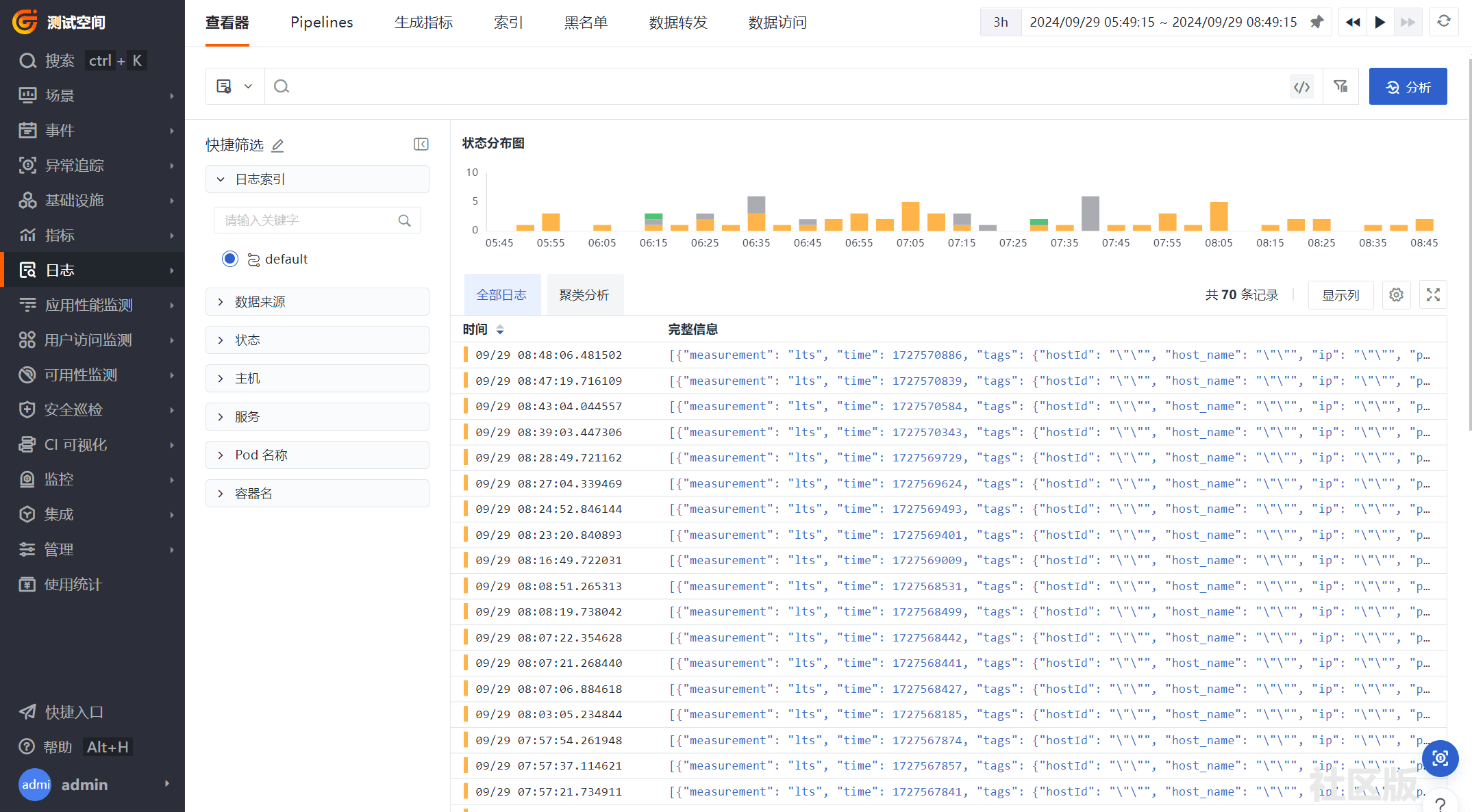This screenshot has width=1472, height=812.
Task: Expand log list to fullscreen
Action: coord(1433,295)
